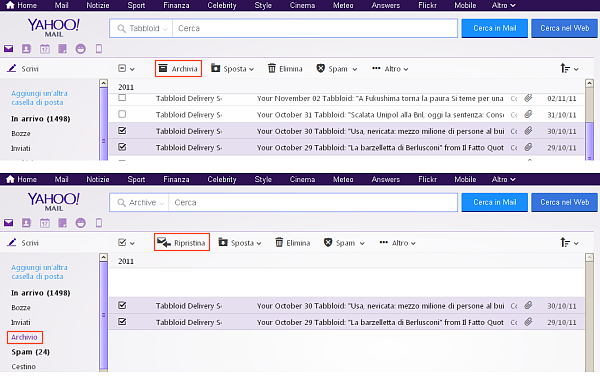The height and width of the screenshot is (376, 600).
Task: Open calendar icon in the Archive view
Action: 45,223
